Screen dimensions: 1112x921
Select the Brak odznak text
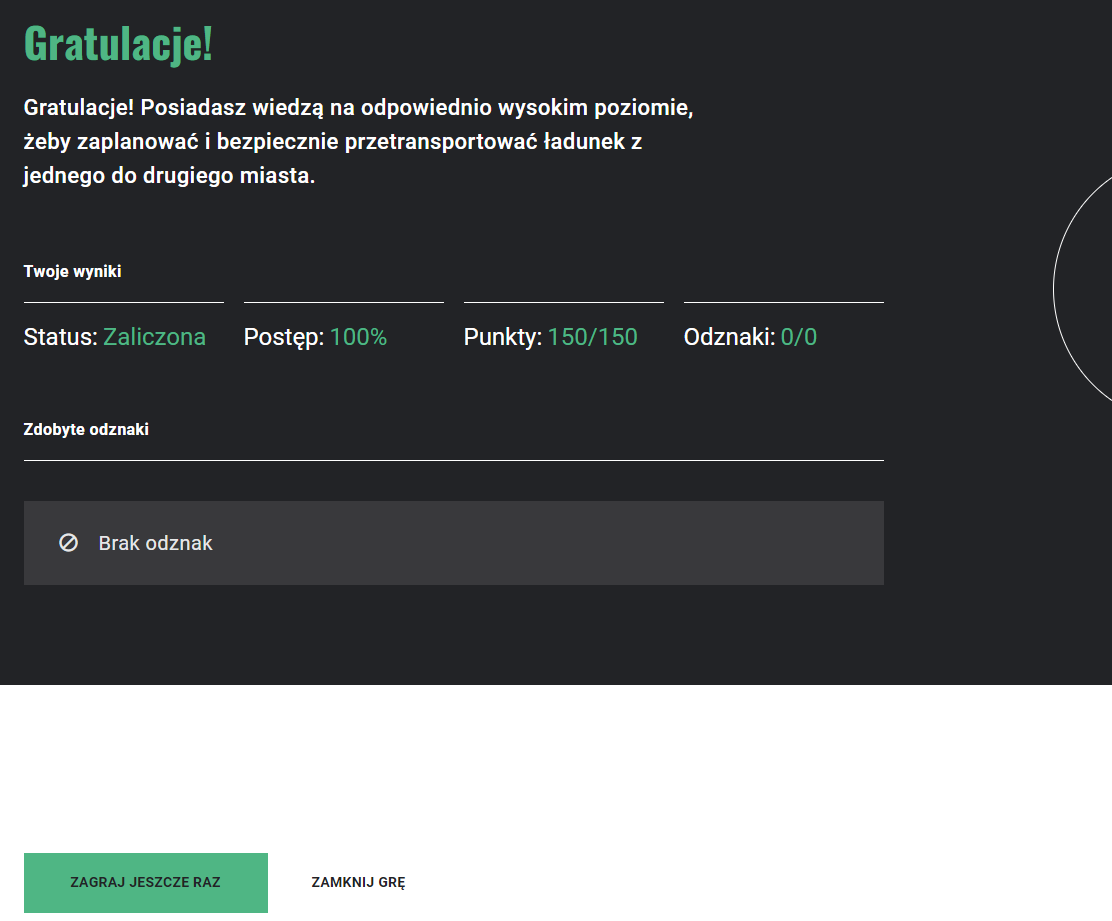click(155, 543)
